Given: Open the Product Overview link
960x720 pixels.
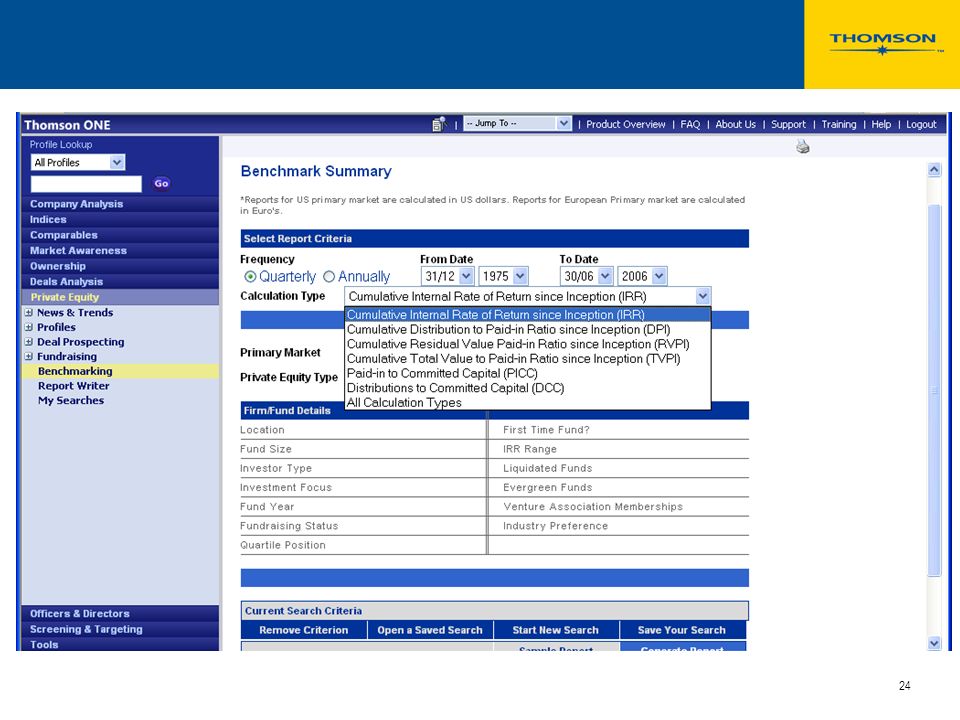Looking at the screenshot, I should click(626, 124).
